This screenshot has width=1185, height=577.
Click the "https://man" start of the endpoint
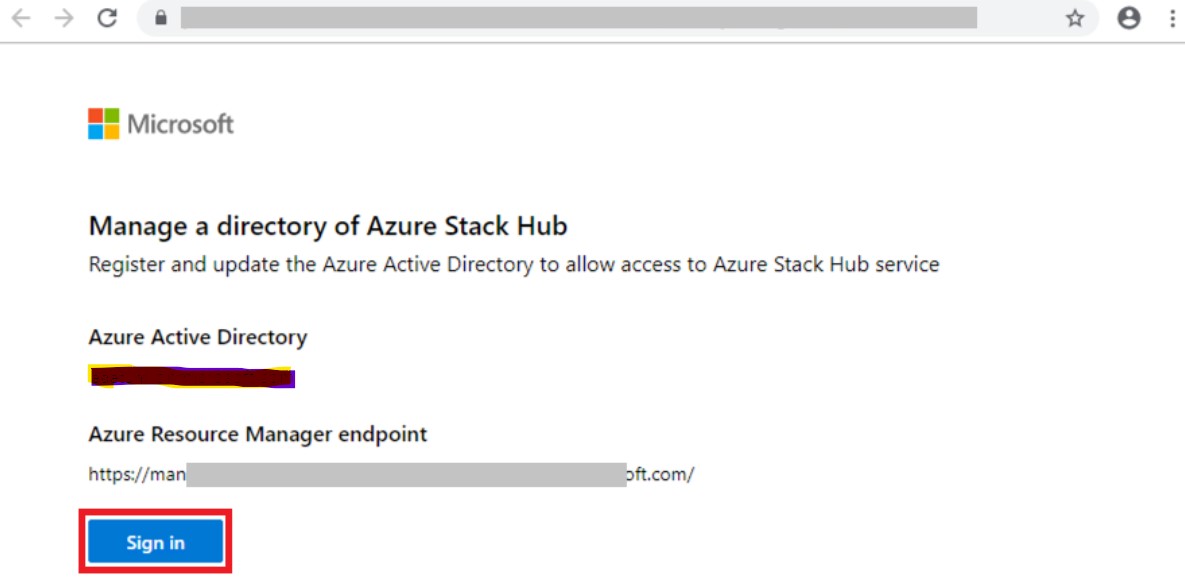tap(136, 474)
